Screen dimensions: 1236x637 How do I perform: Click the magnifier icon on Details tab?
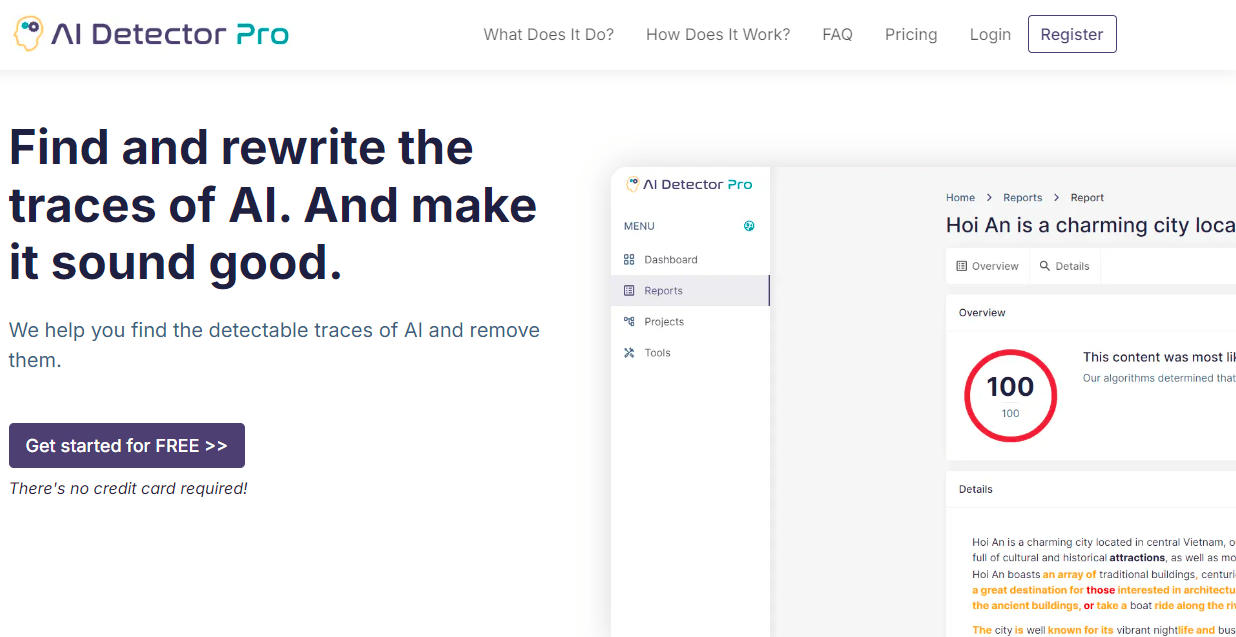pyautogui.click(x=1045, y=266)
